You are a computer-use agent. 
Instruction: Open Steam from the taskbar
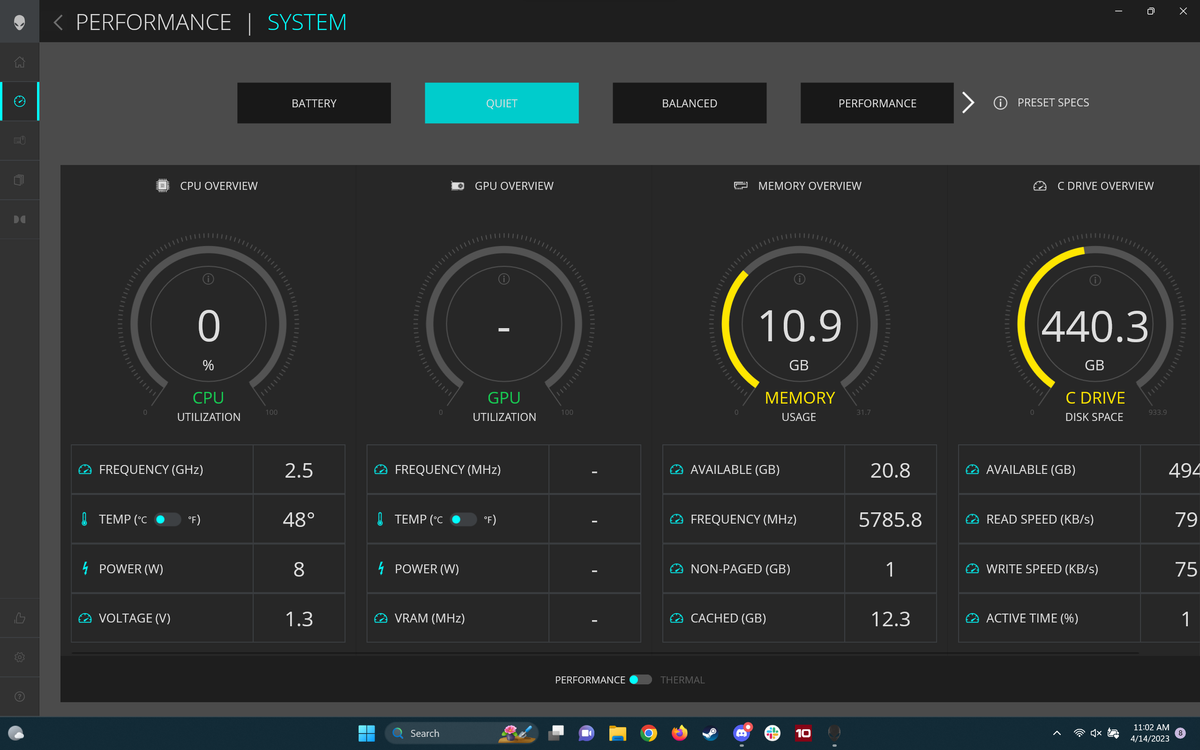710,733
